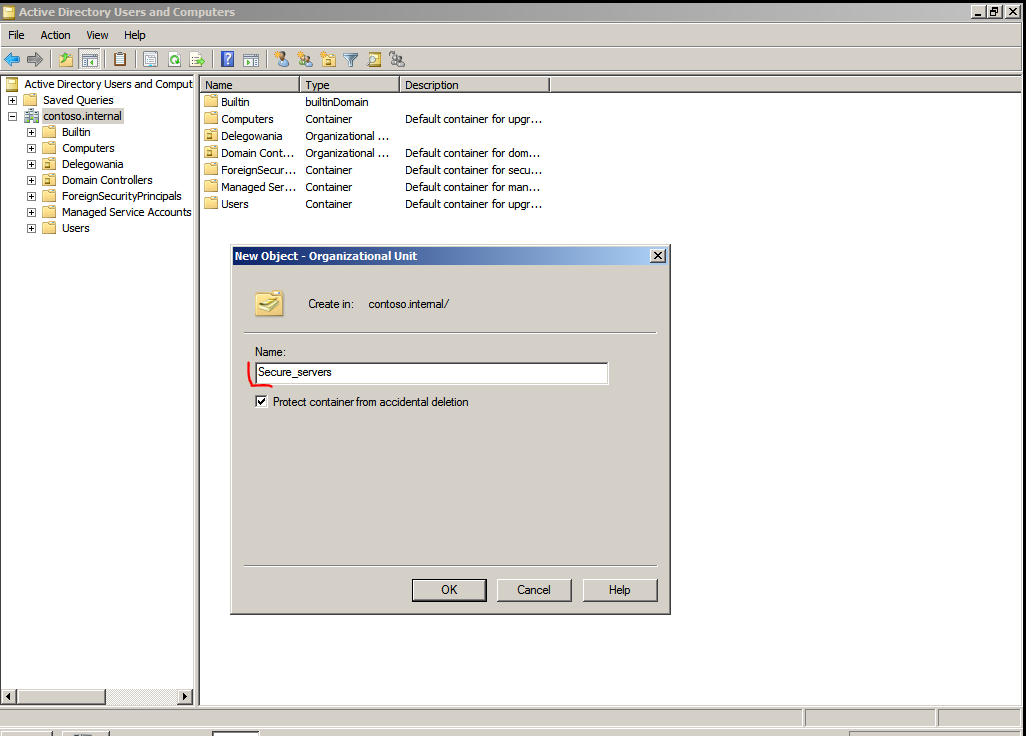
Task: Toggle the Show/Hide Console Tree icon
Action: point(90,60)
